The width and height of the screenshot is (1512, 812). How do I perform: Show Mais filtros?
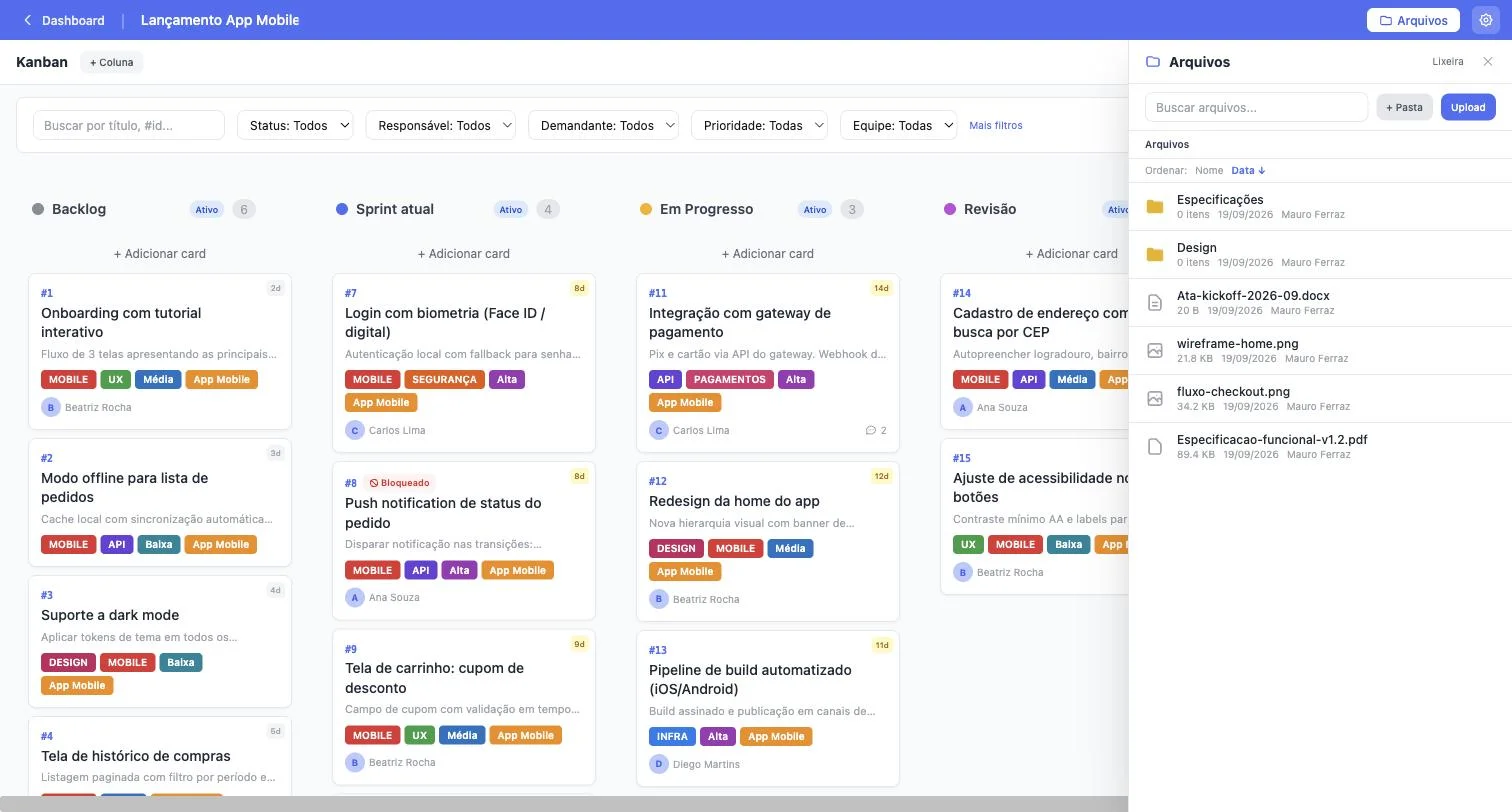996,125
